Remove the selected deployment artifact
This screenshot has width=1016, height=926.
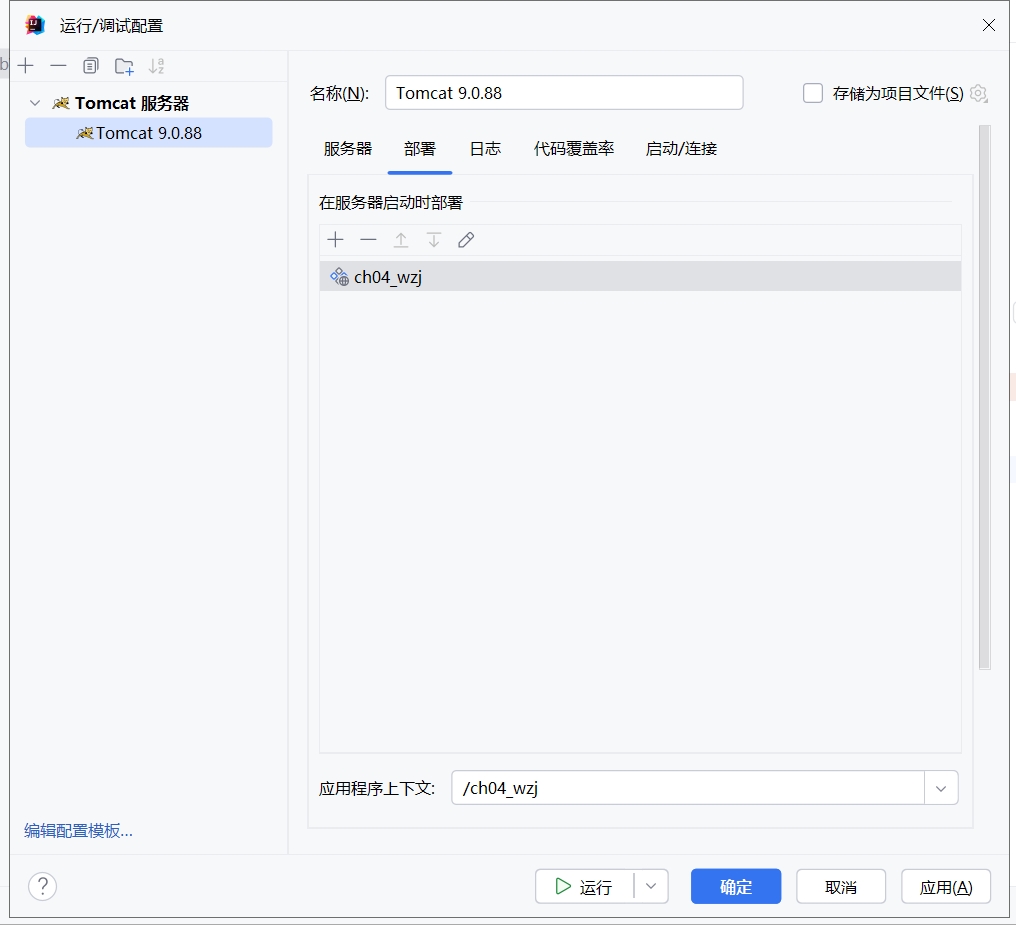pyautogui.click(x=368, y=240)
